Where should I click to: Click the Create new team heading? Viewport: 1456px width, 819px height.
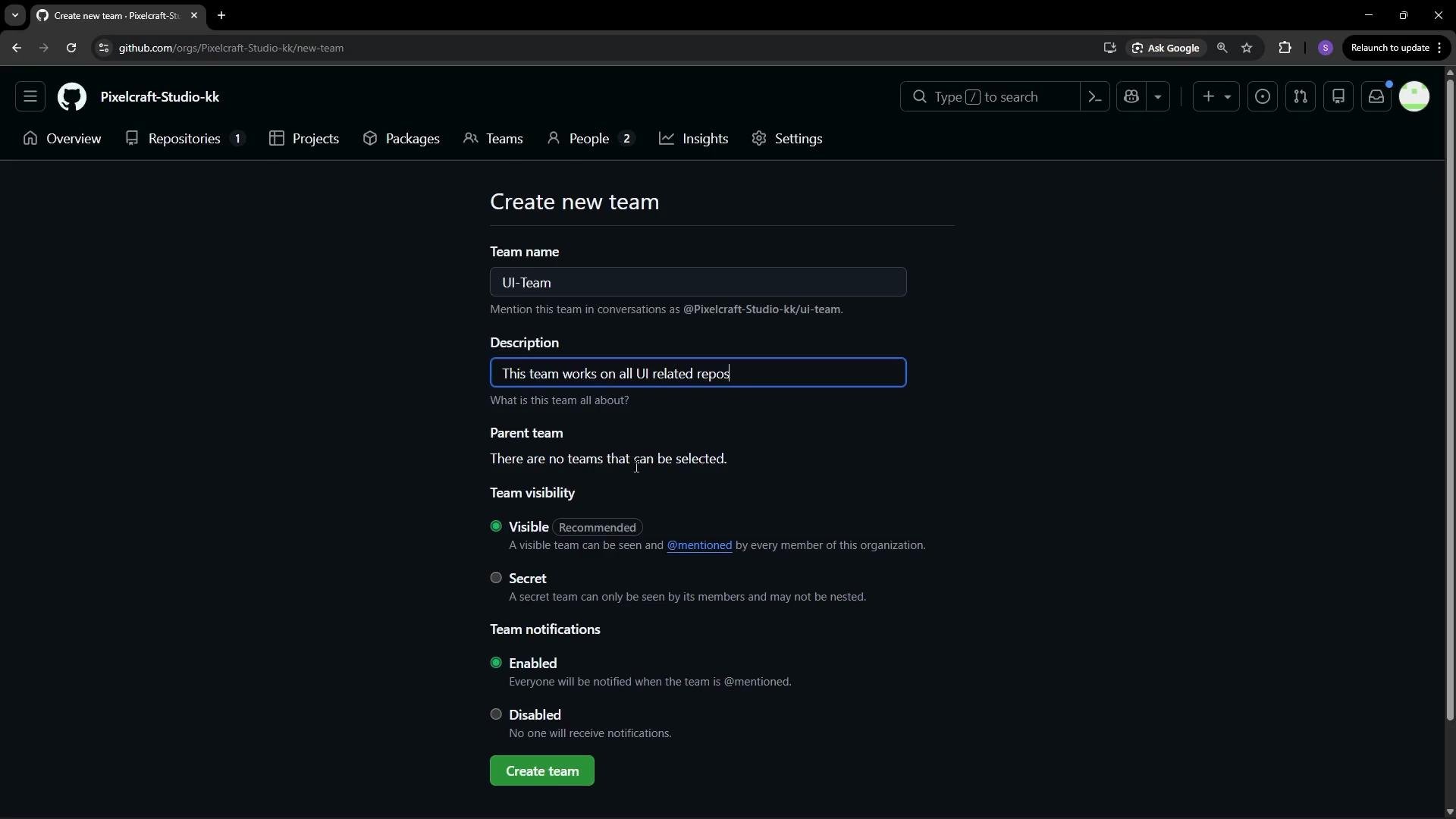574,202
